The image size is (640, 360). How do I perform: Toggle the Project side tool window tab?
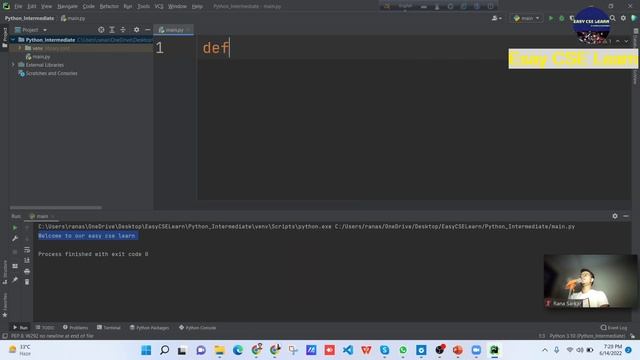5,38
